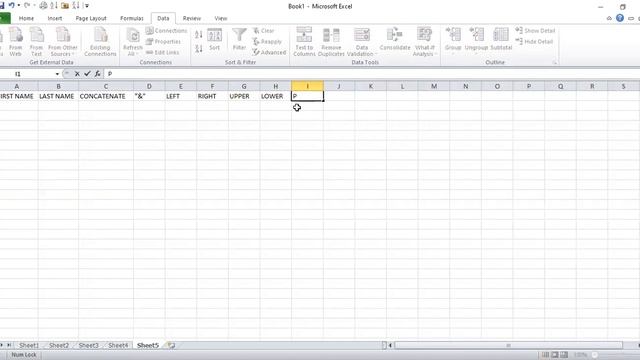The height and width of the screenshot is (360, 640).
Task: Toggle the Filter funnel button
Action: coord(239,39)
